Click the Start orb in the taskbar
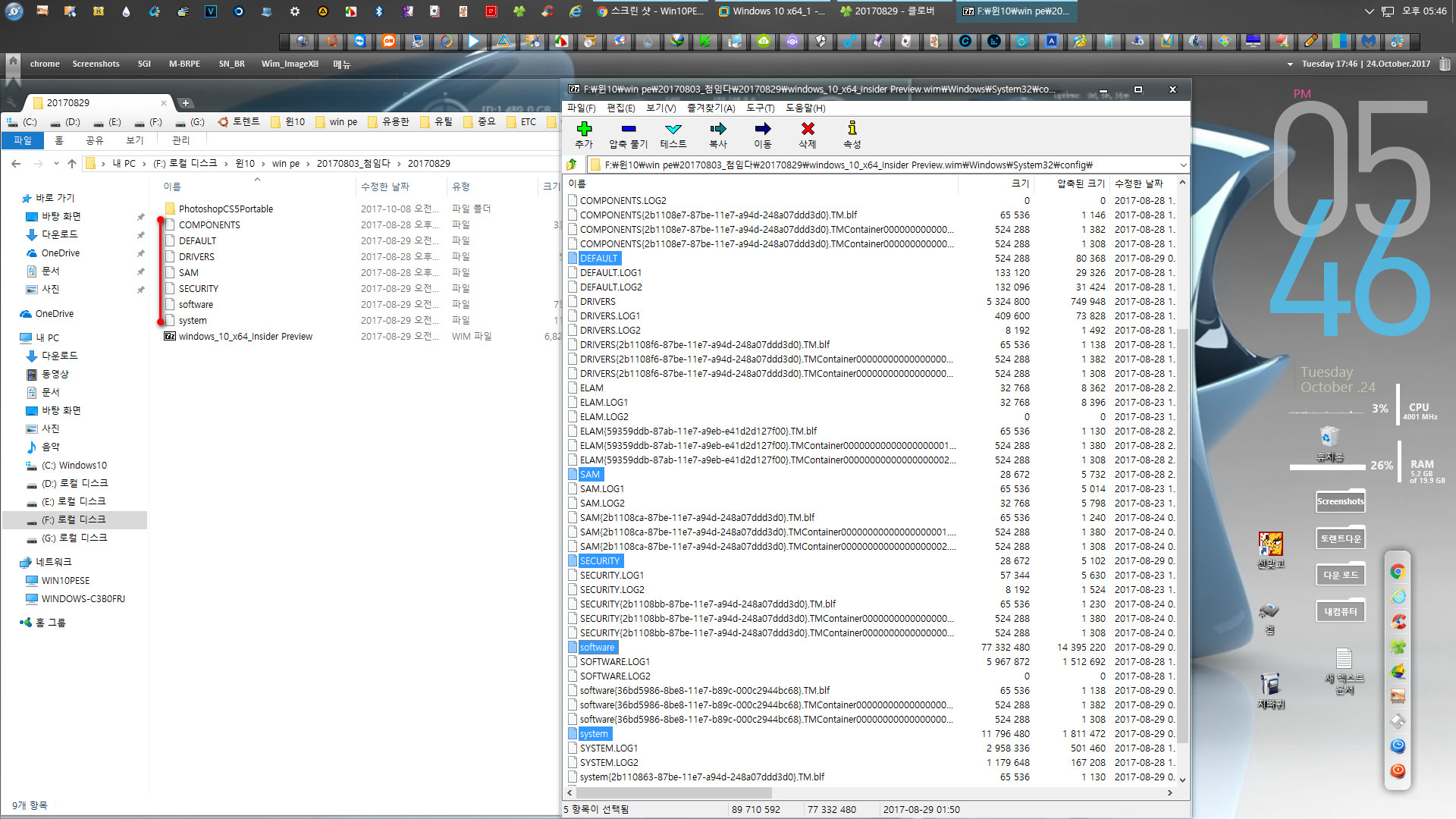The height and width of the screenshot is (819, 1456). (14, 11)
